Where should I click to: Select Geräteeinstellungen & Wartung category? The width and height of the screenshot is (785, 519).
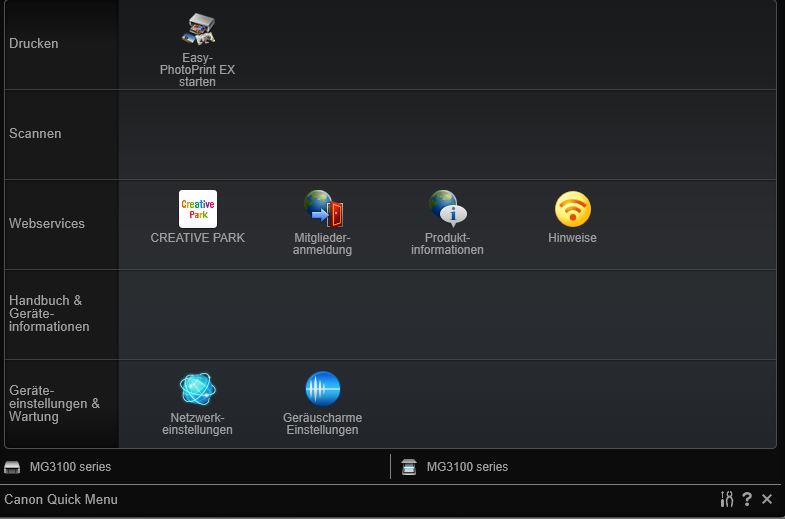[62, 404]
